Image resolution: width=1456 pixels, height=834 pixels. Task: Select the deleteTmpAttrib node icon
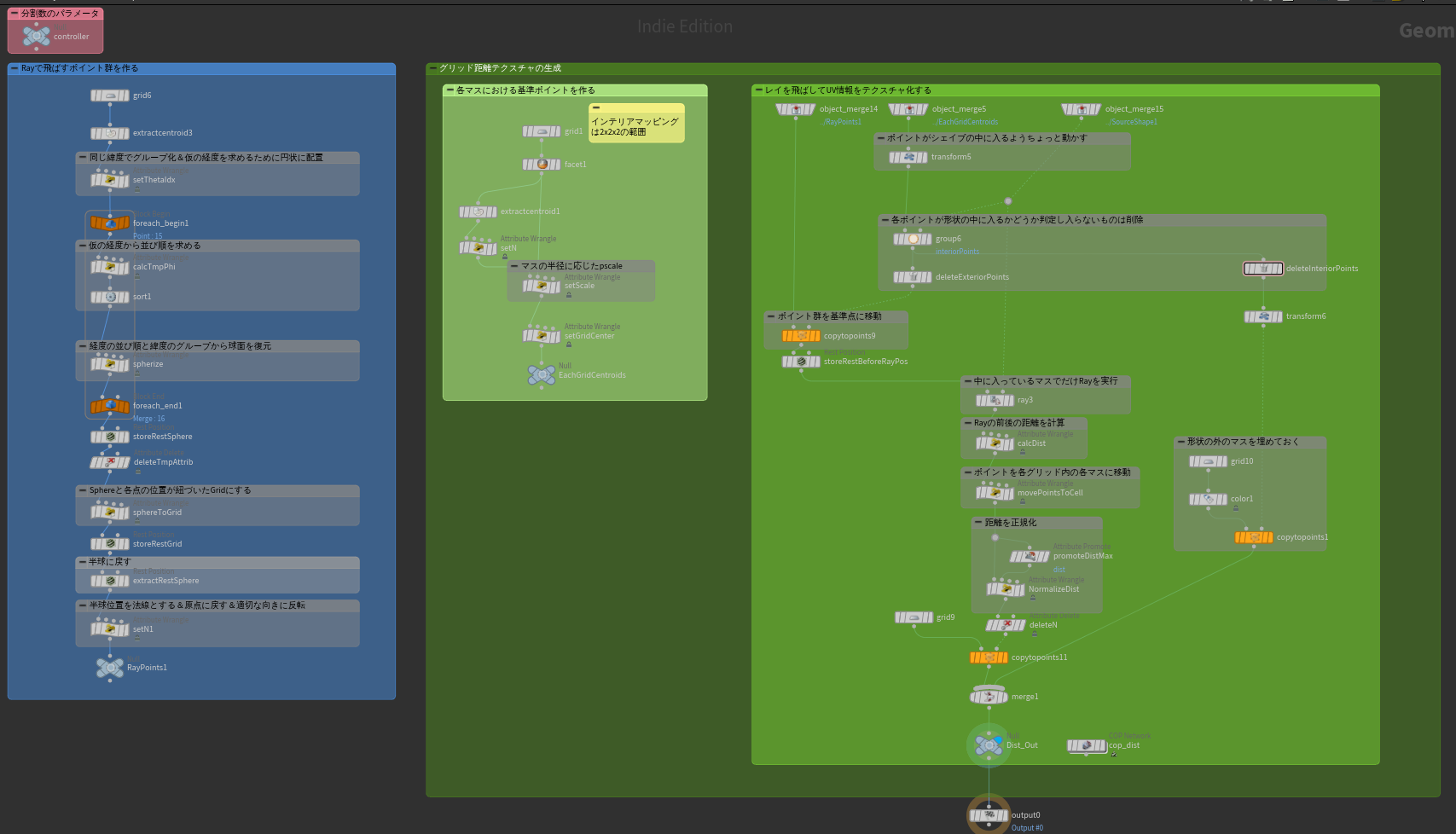coord(110,462)
